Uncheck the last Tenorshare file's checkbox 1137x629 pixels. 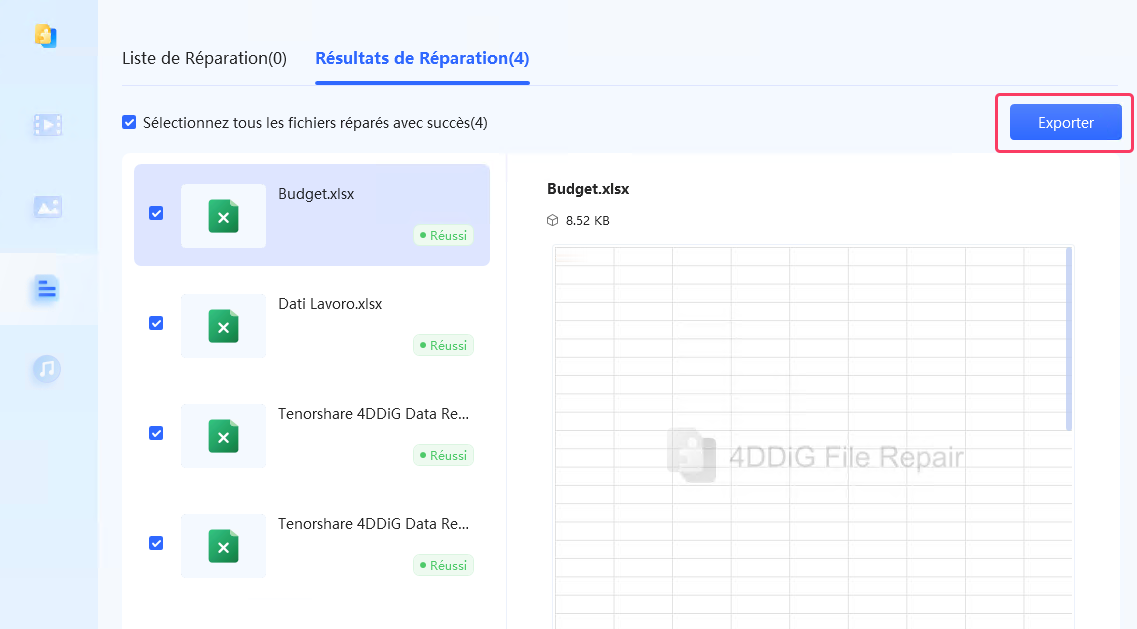tap(156, 543)
